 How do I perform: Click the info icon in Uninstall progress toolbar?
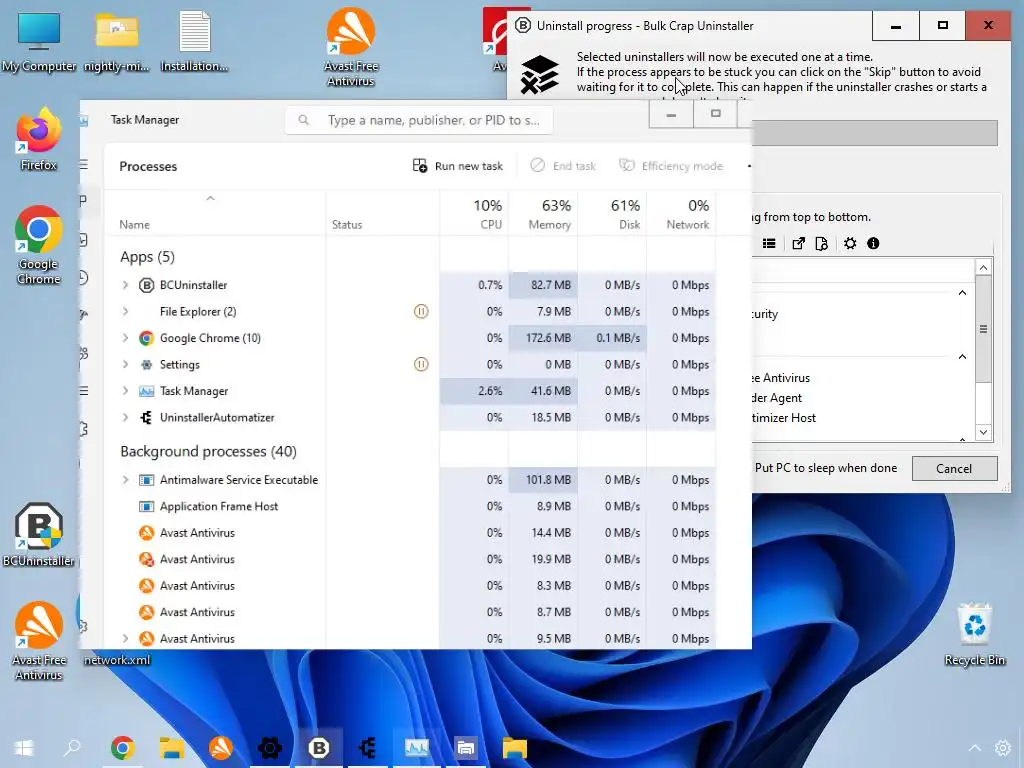click(x=873, y=244)
